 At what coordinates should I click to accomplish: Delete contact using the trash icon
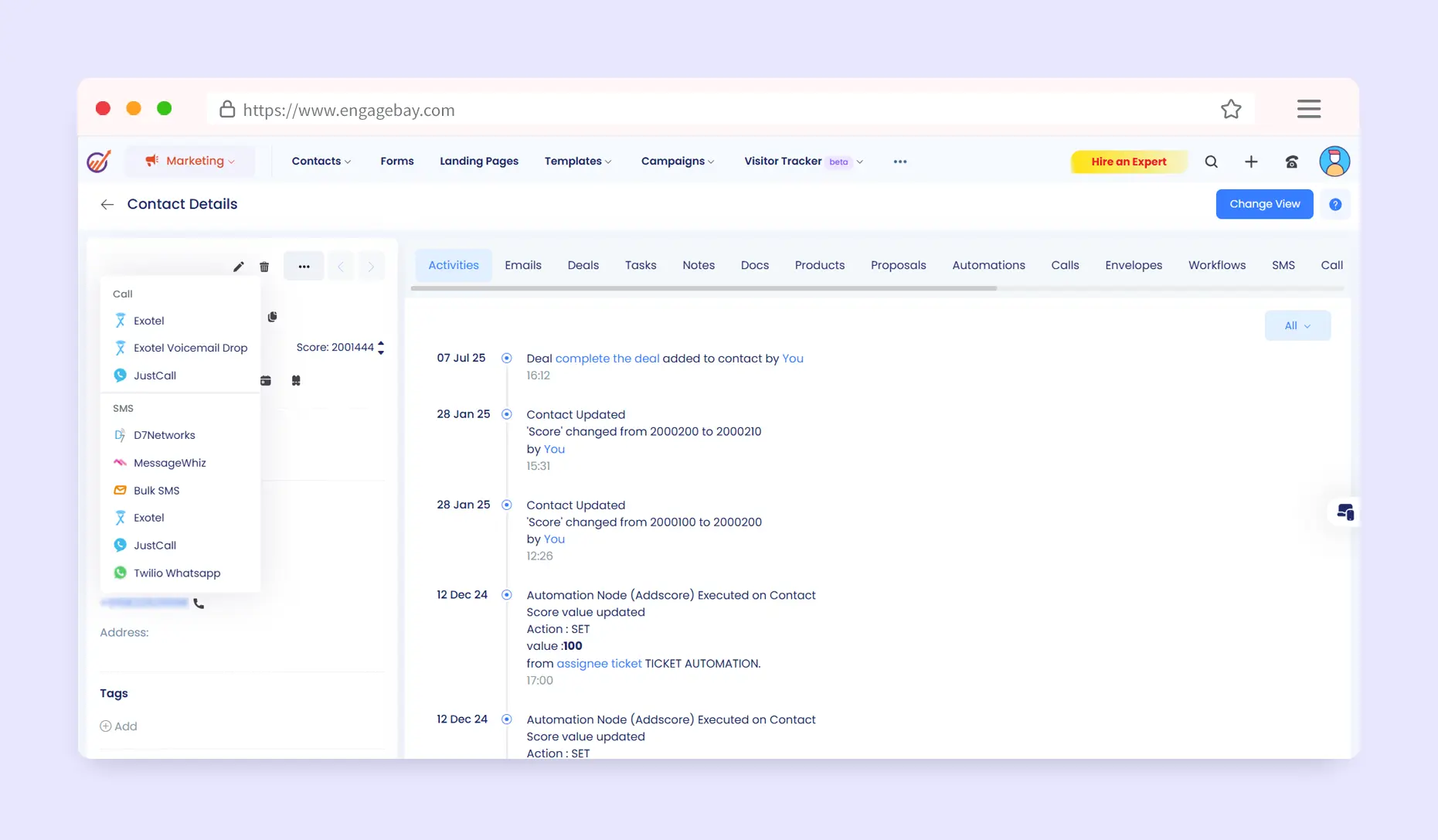click(264, 267)
